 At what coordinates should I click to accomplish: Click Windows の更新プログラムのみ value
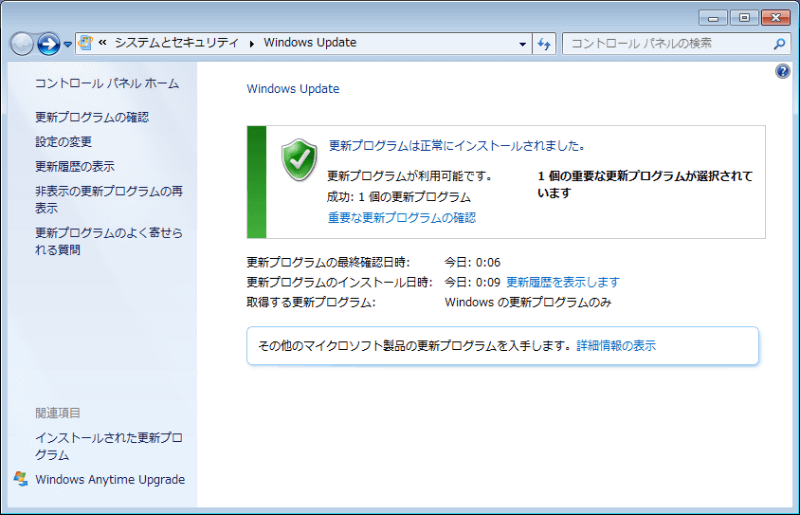coord(528,302)
